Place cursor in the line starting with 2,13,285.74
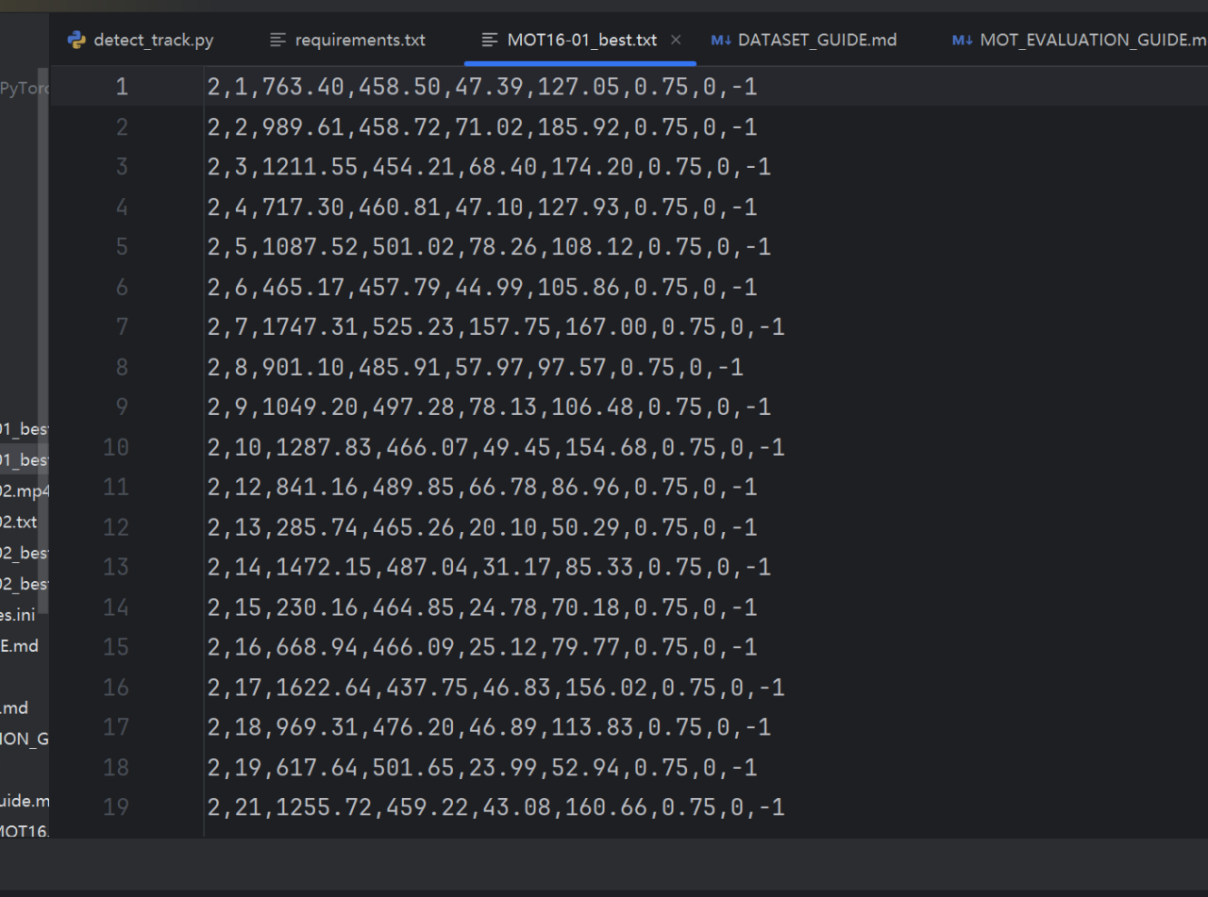 pos(481,527)
